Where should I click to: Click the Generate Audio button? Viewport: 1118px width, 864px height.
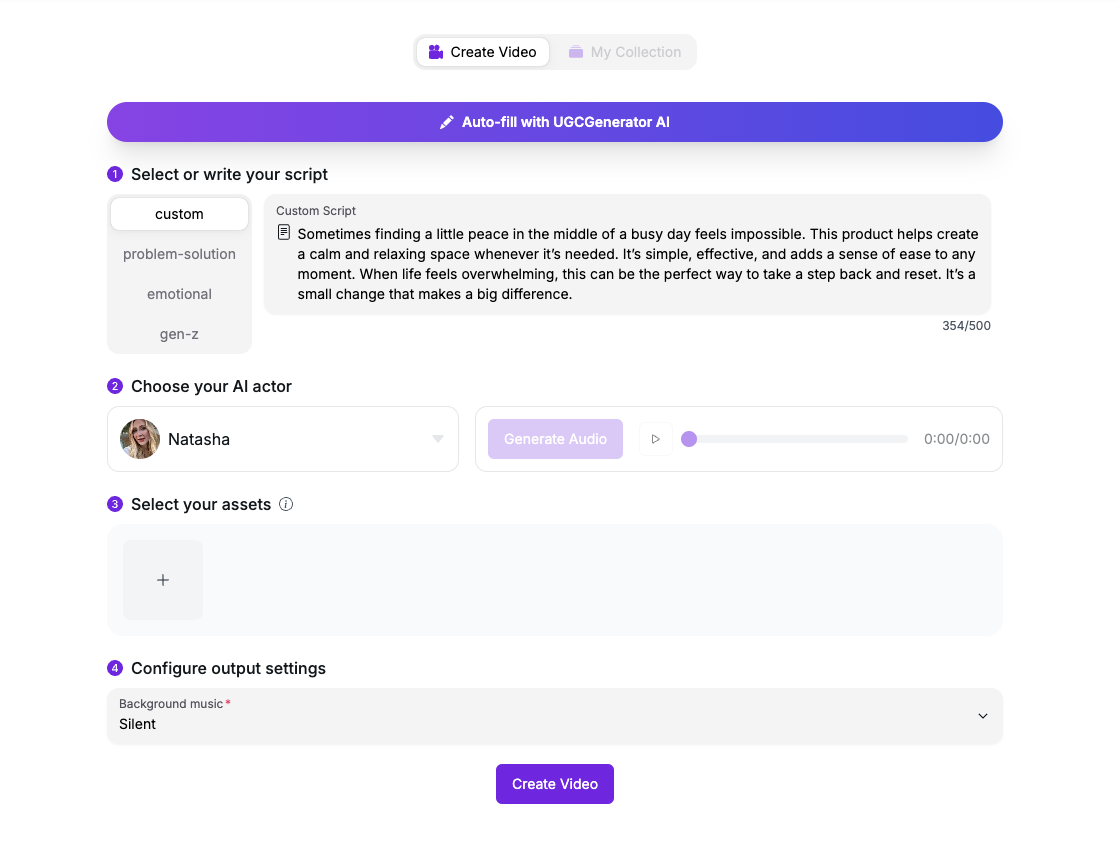point(555,439)
